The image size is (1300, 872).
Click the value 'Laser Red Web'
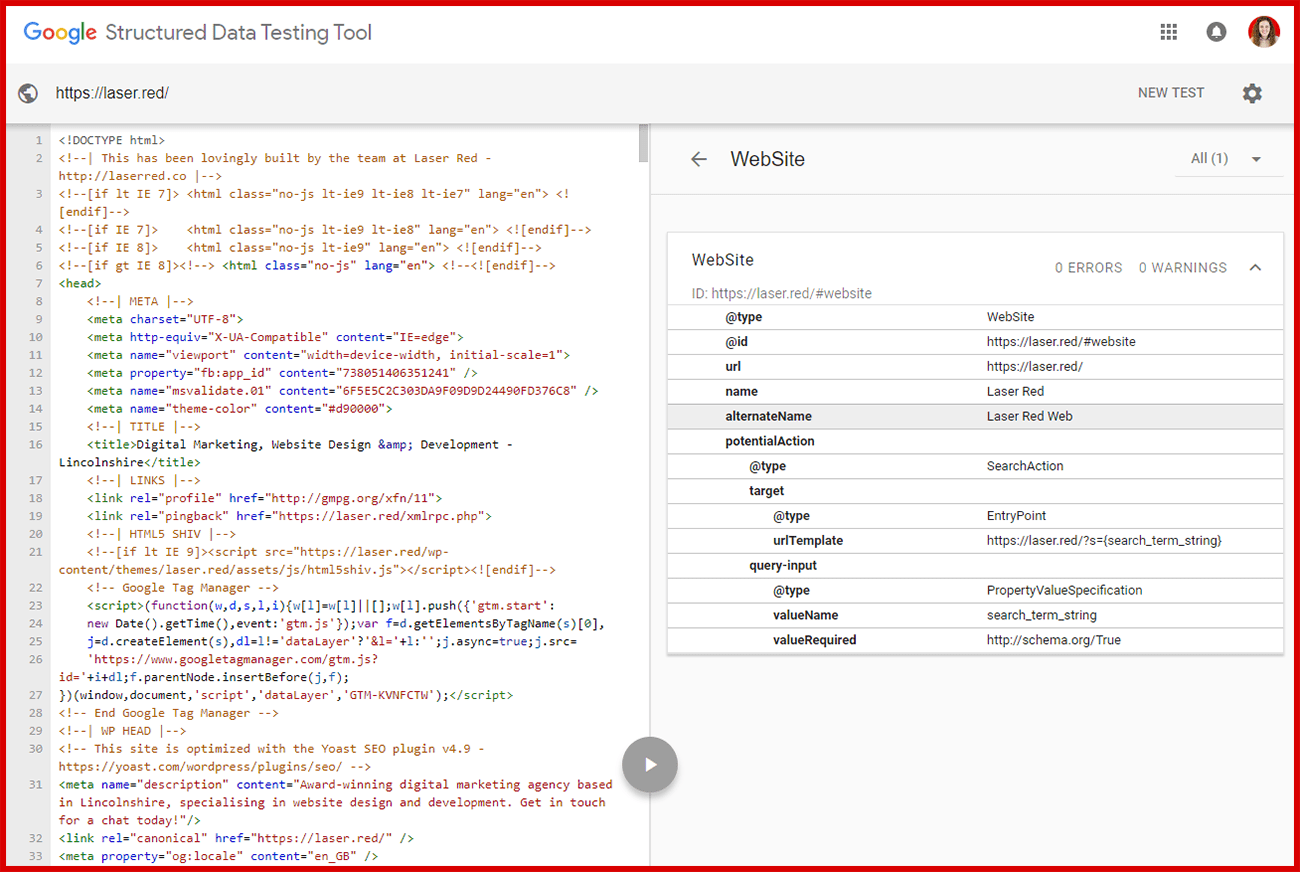[x=1029, y=416]
